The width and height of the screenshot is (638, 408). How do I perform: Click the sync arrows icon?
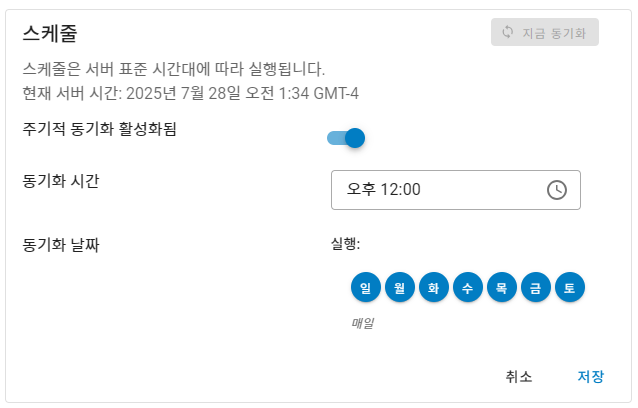pos(508,32)
